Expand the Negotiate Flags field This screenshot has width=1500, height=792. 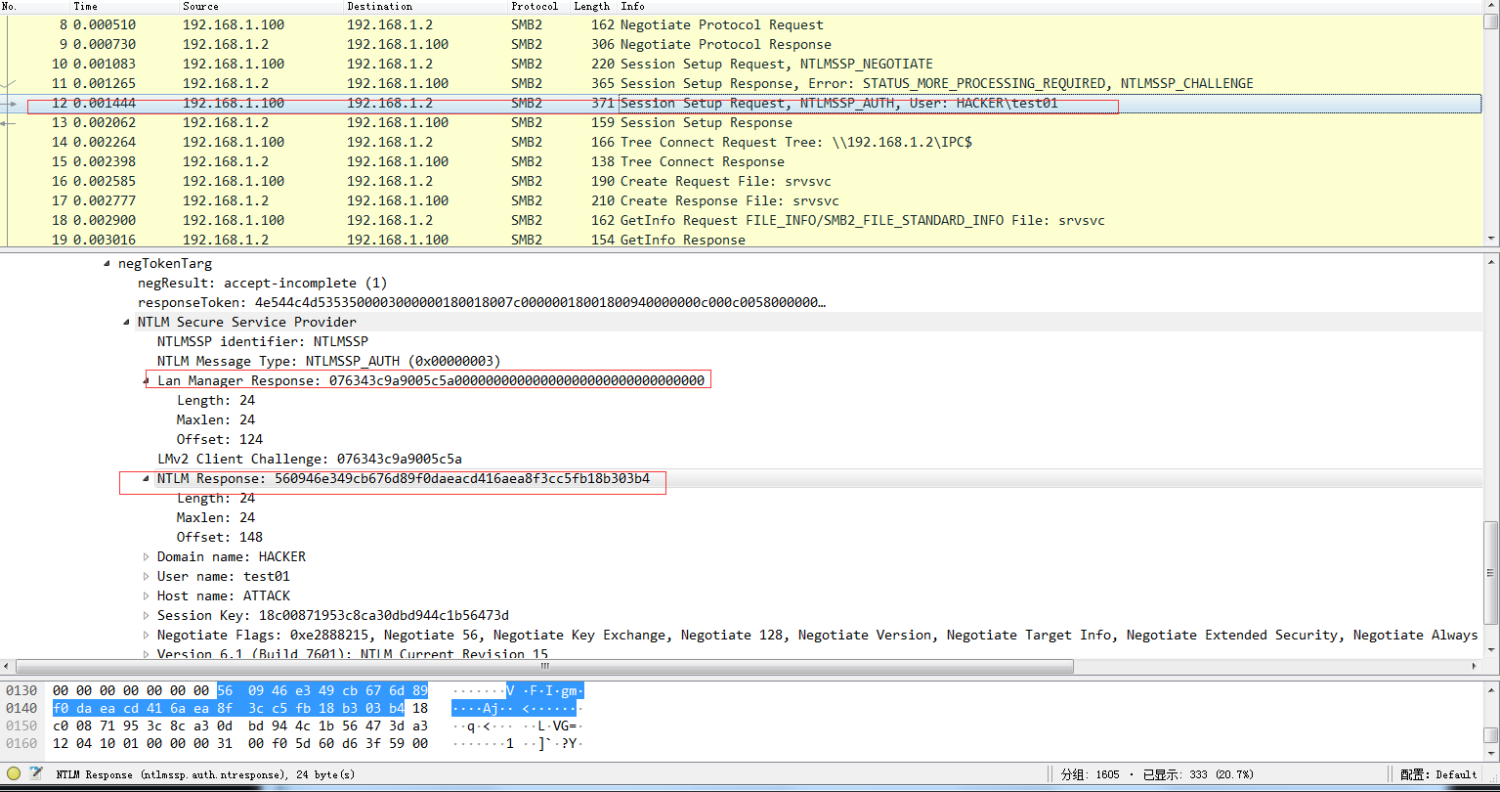pyautogui.click(x=146, y=635)
